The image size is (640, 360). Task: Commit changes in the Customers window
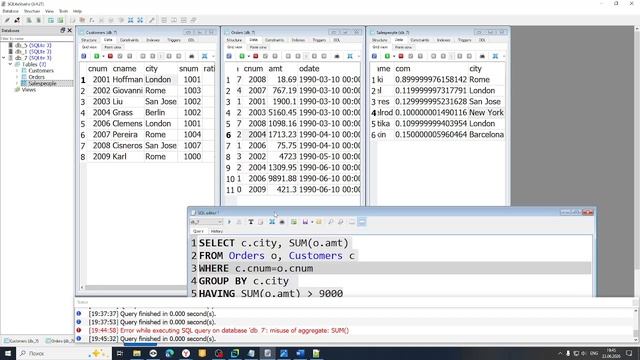120,56
